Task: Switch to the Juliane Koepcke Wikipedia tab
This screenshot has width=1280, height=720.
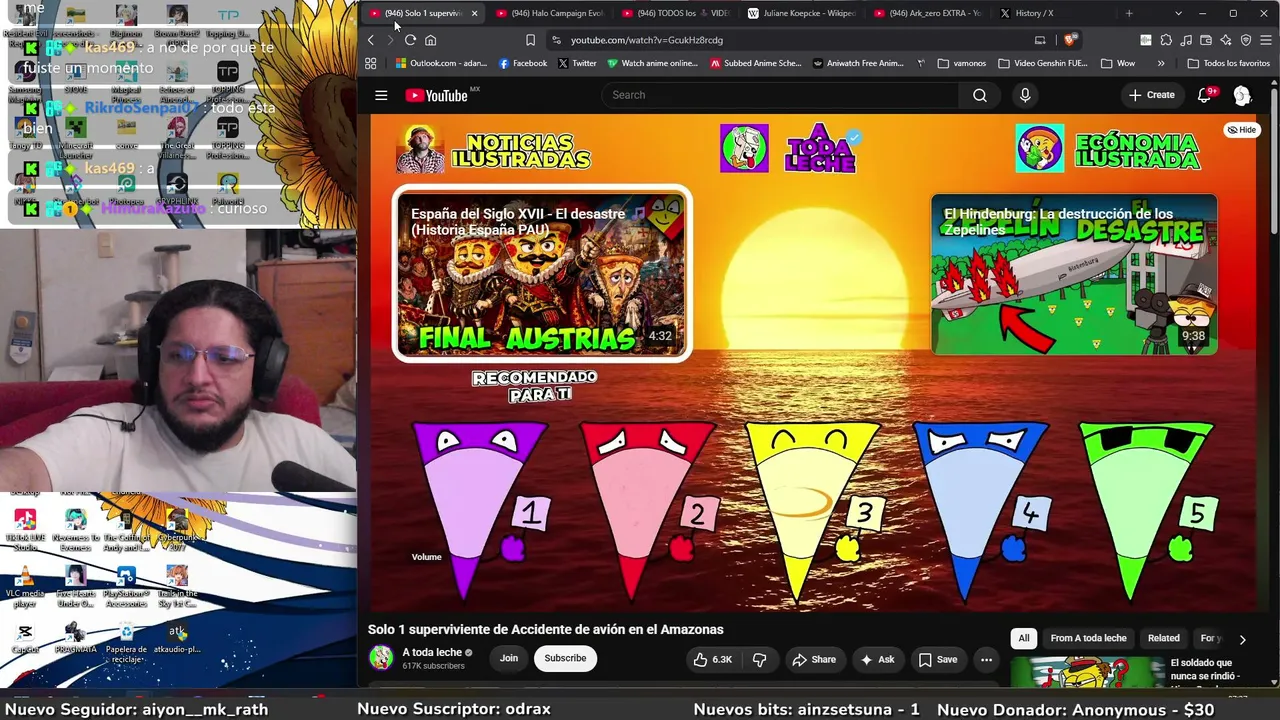Action: [801, 13]
